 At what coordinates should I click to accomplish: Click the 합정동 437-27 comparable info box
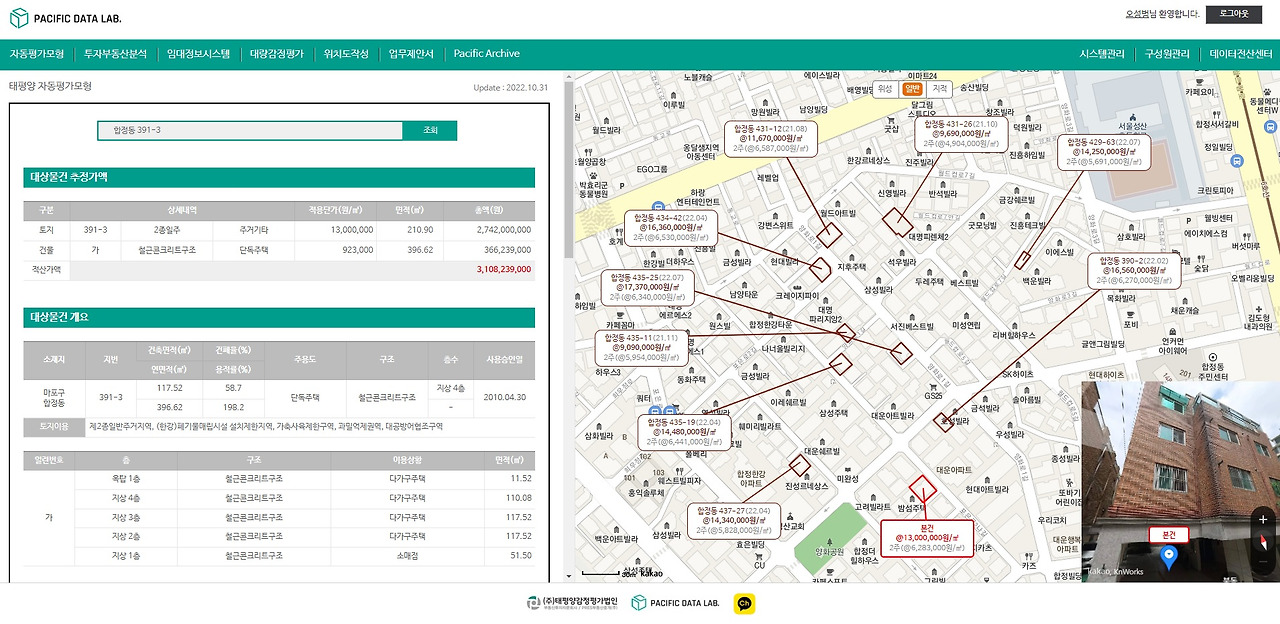click(x=735, y=520)
